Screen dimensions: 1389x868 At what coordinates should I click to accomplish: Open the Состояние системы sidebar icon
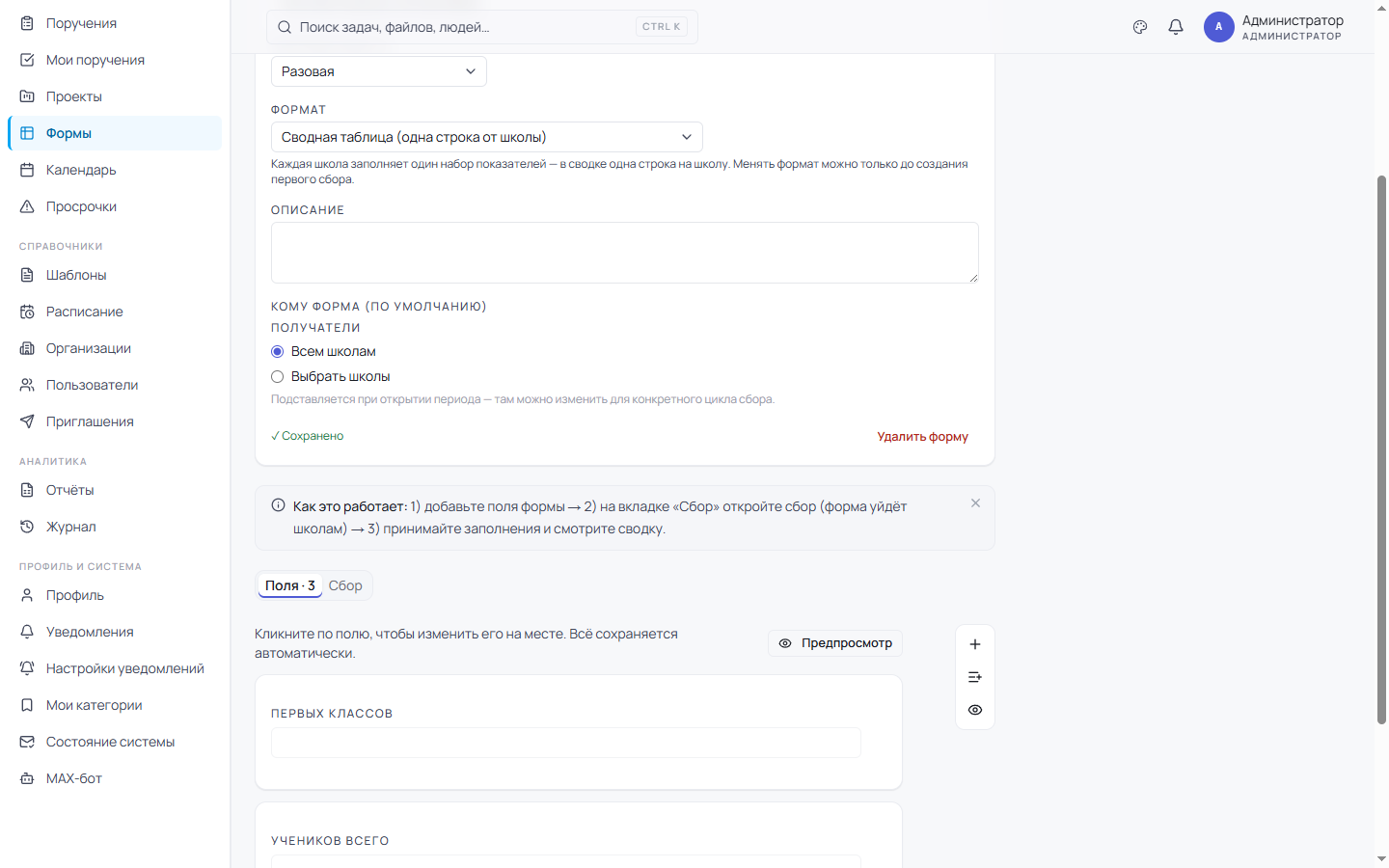tap(27, 742)
